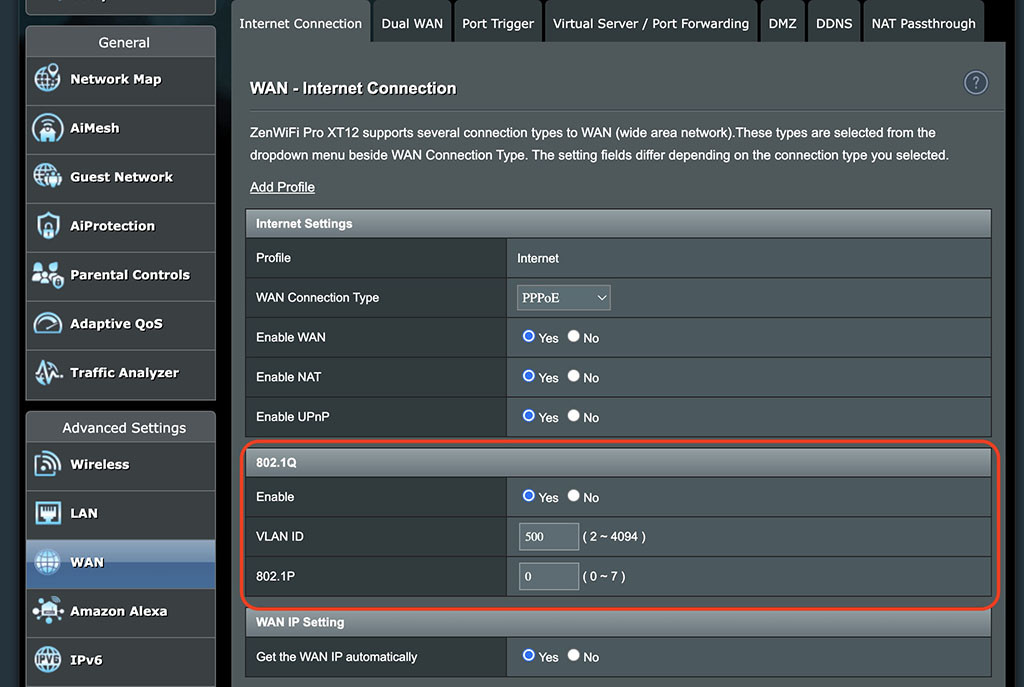Click the Guest Network icon
Image resolution: width=1024 pixels, height=687 pixels.
tap(48, 177)
